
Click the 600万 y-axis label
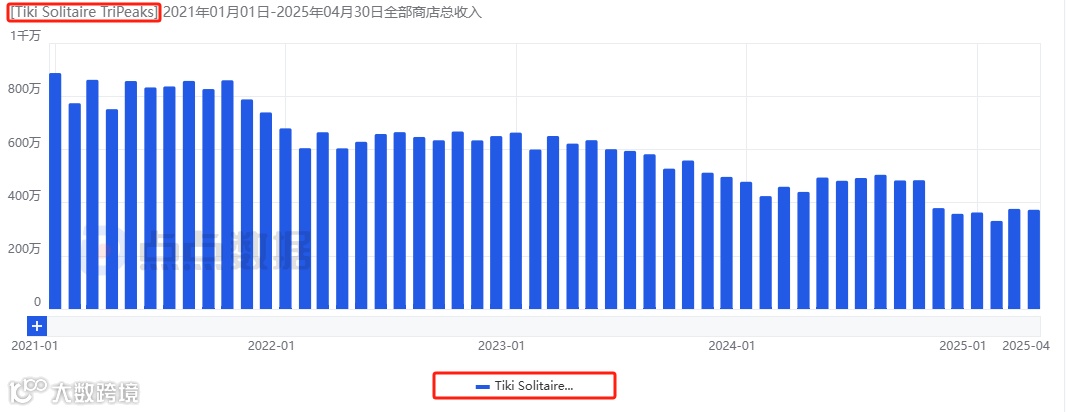[x=26, y=143]
